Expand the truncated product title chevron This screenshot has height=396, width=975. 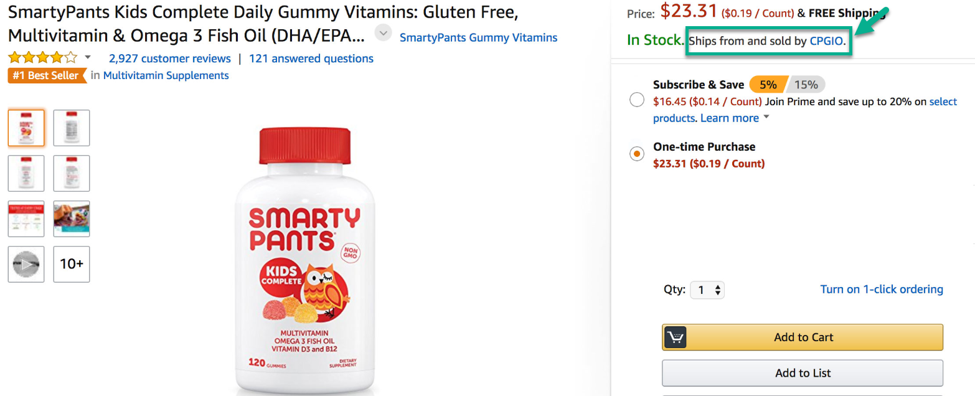[x=384, y=33]
